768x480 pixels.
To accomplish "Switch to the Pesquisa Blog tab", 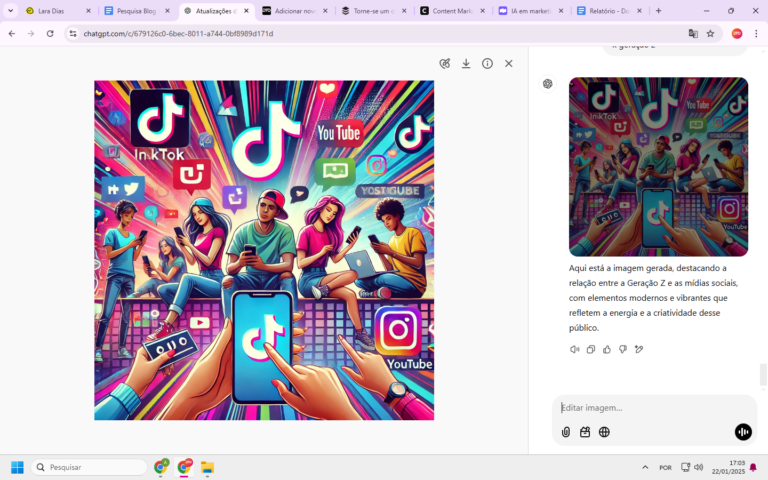I will [x=137, y=11].
